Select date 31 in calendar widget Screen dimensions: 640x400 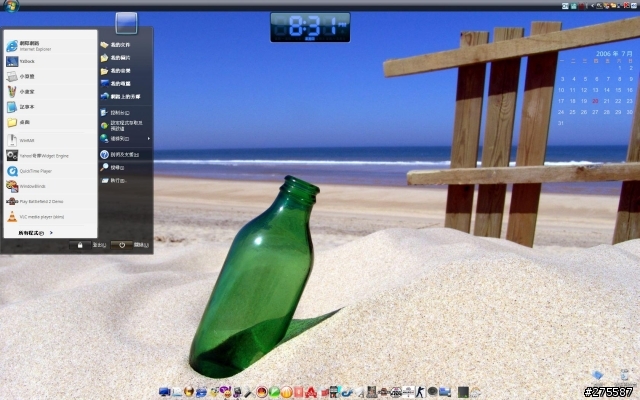[x=561, y=123]
